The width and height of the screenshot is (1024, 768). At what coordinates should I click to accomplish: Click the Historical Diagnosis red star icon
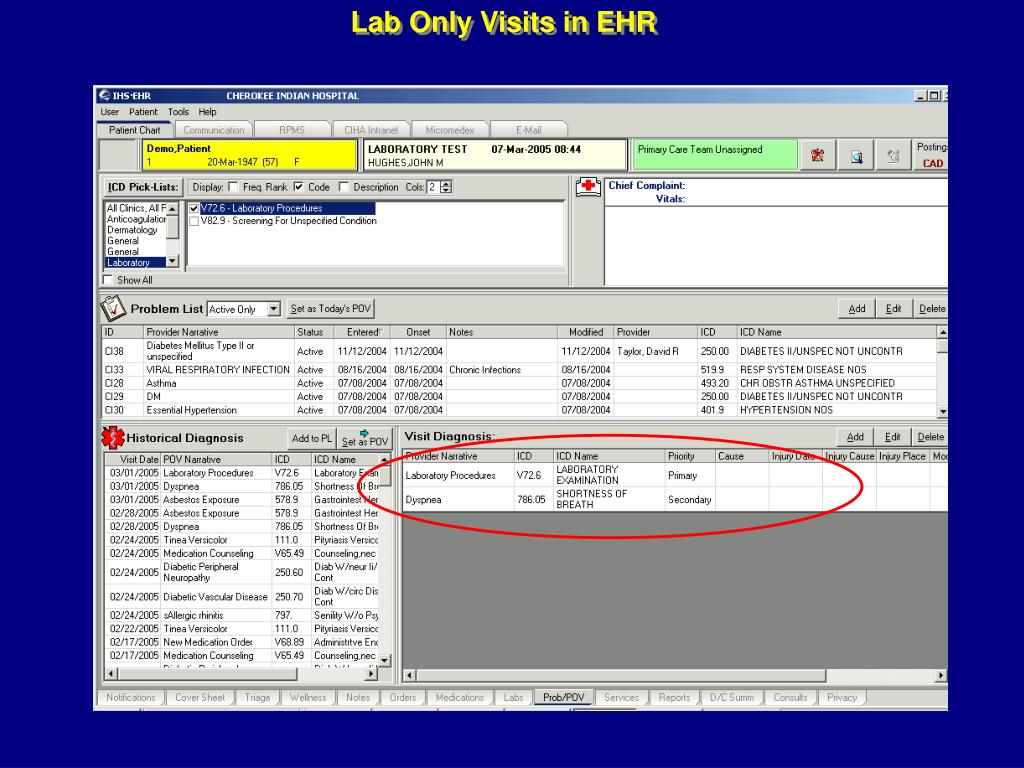113,438
